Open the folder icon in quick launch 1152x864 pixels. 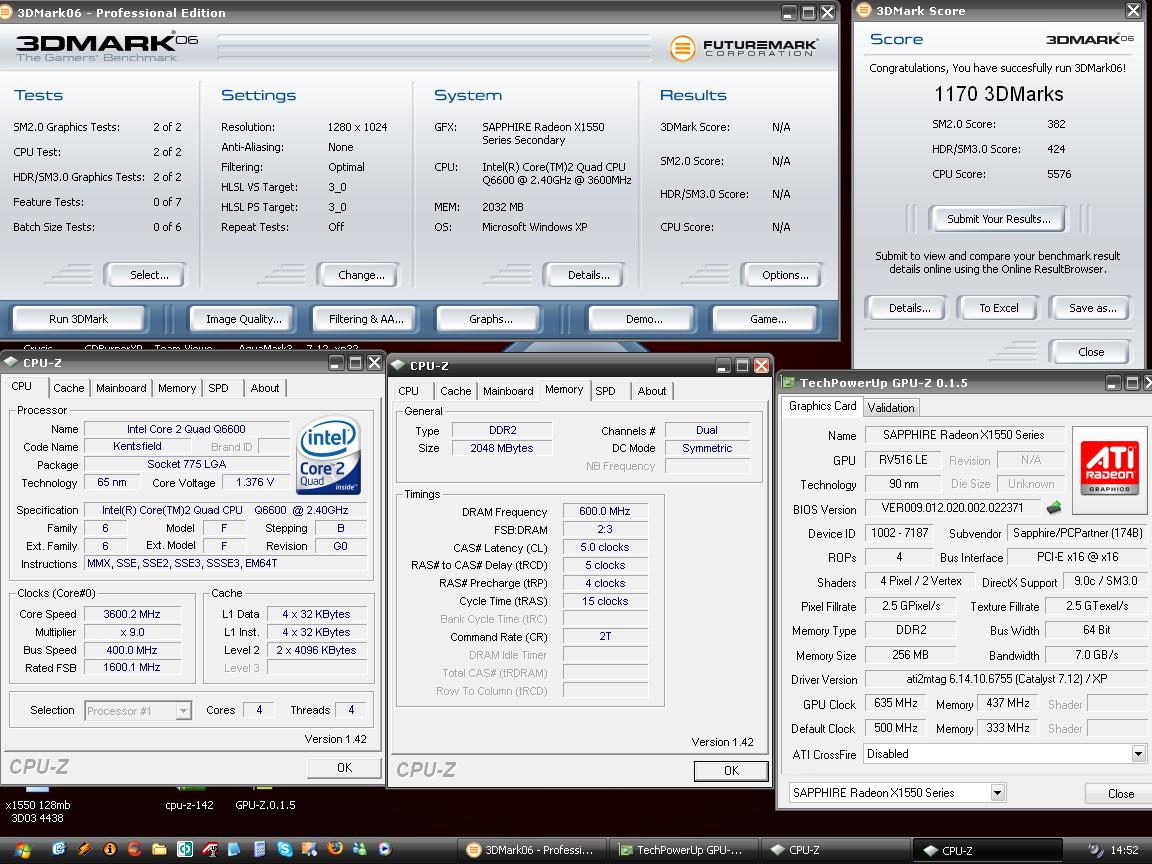(x=159, y=849)
